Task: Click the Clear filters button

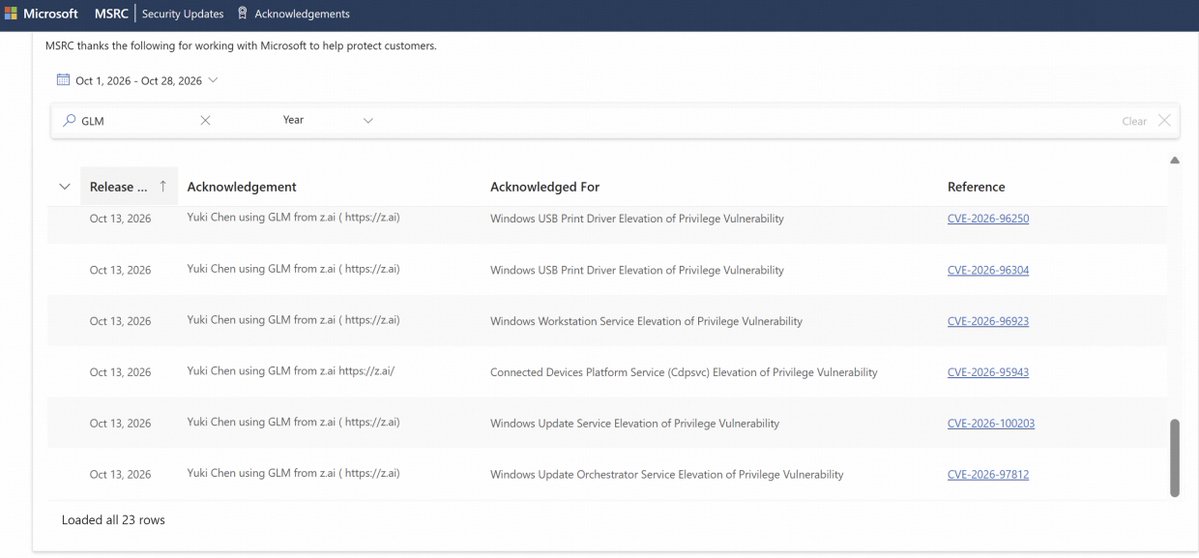Action: 1134,121
